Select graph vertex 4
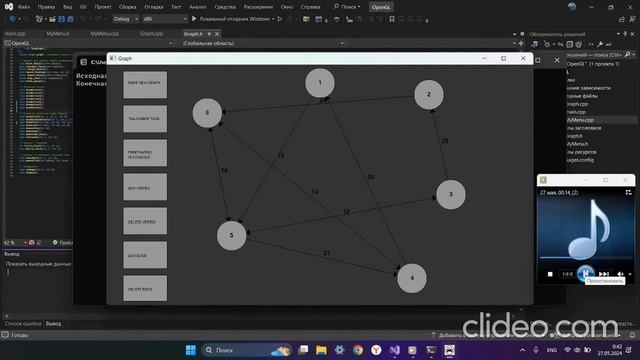640x360 pixels. (412, 278)
